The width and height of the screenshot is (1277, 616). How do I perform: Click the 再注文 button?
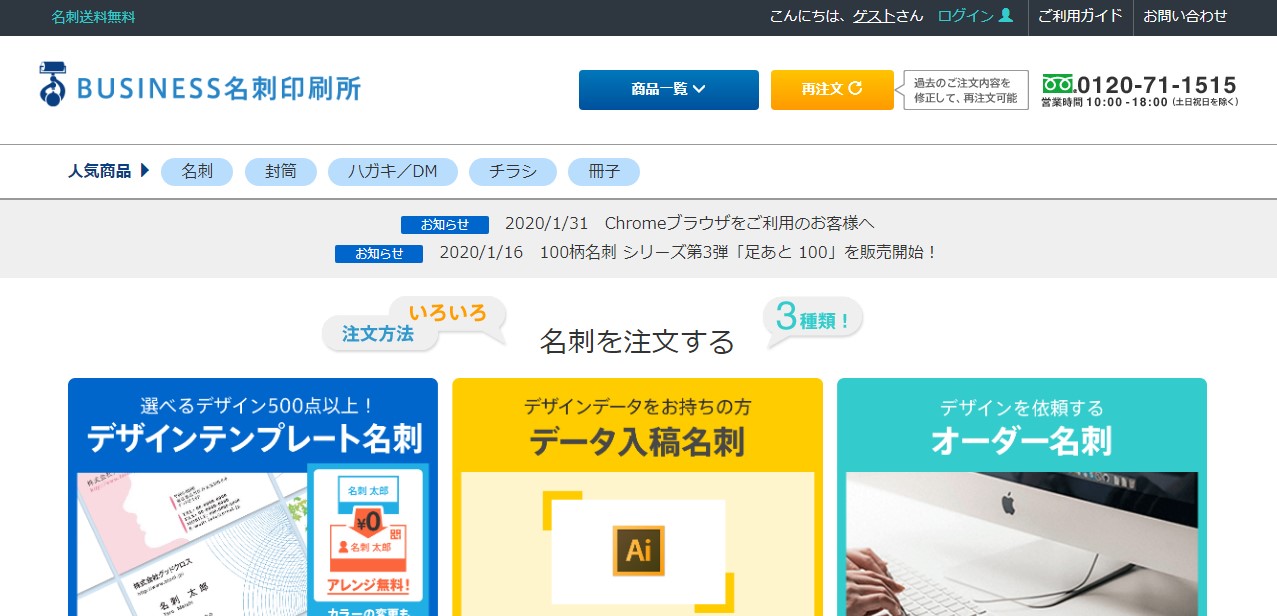point(832,90)
